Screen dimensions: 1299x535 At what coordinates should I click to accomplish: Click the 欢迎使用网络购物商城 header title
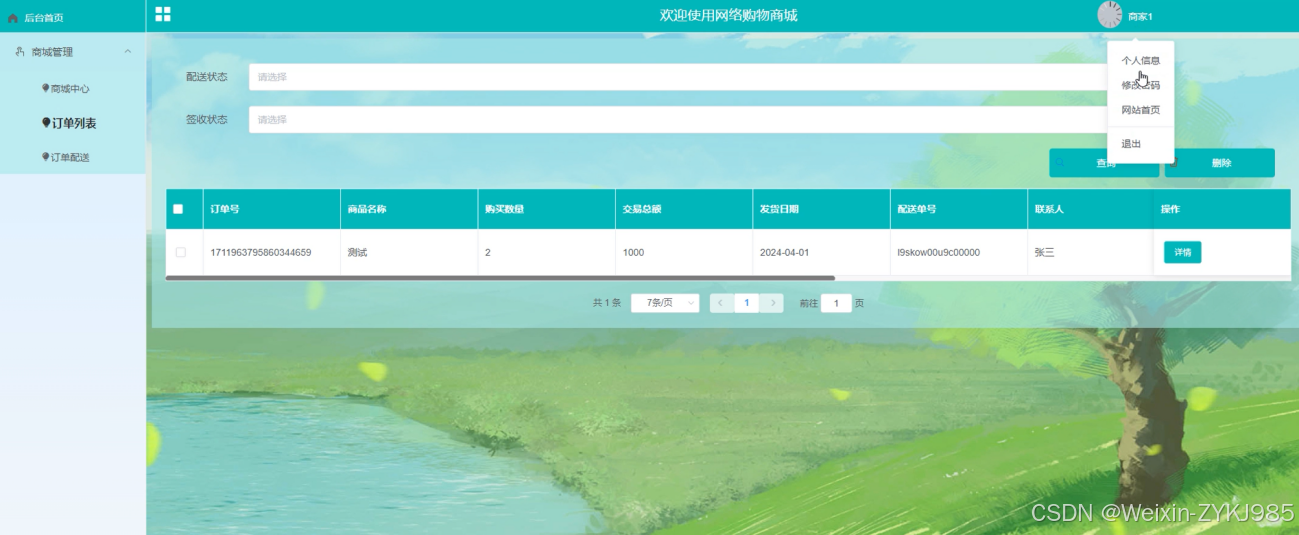tap(729, 15)
